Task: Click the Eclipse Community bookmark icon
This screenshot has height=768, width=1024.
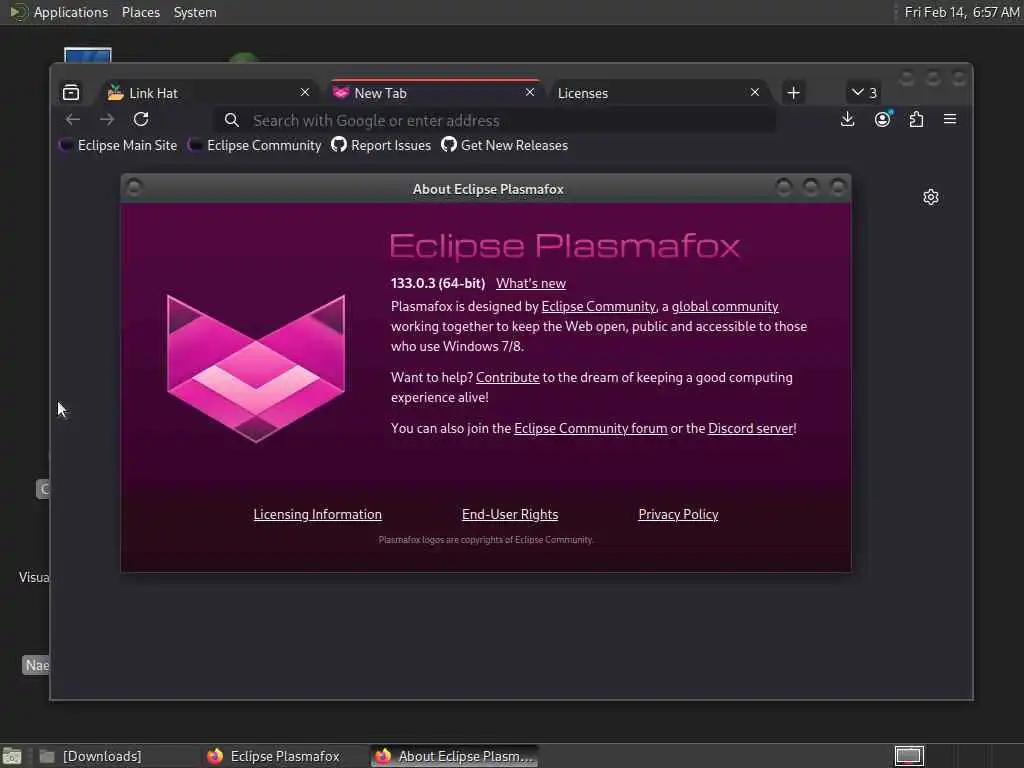Action: pyautogui.click(x=195, y=145)
